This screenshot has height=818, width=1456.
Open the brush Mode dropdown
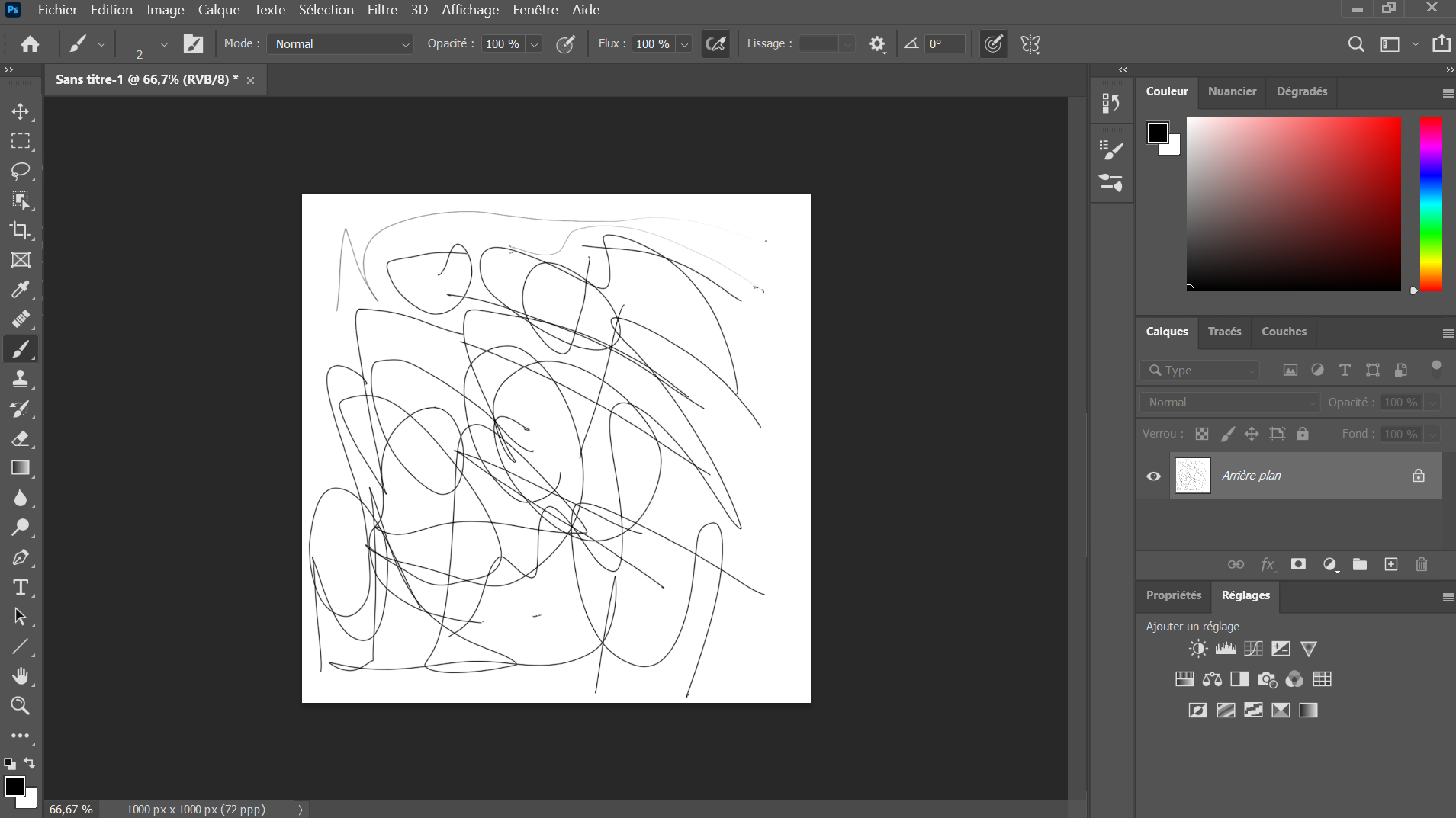(x=340, y=44)
